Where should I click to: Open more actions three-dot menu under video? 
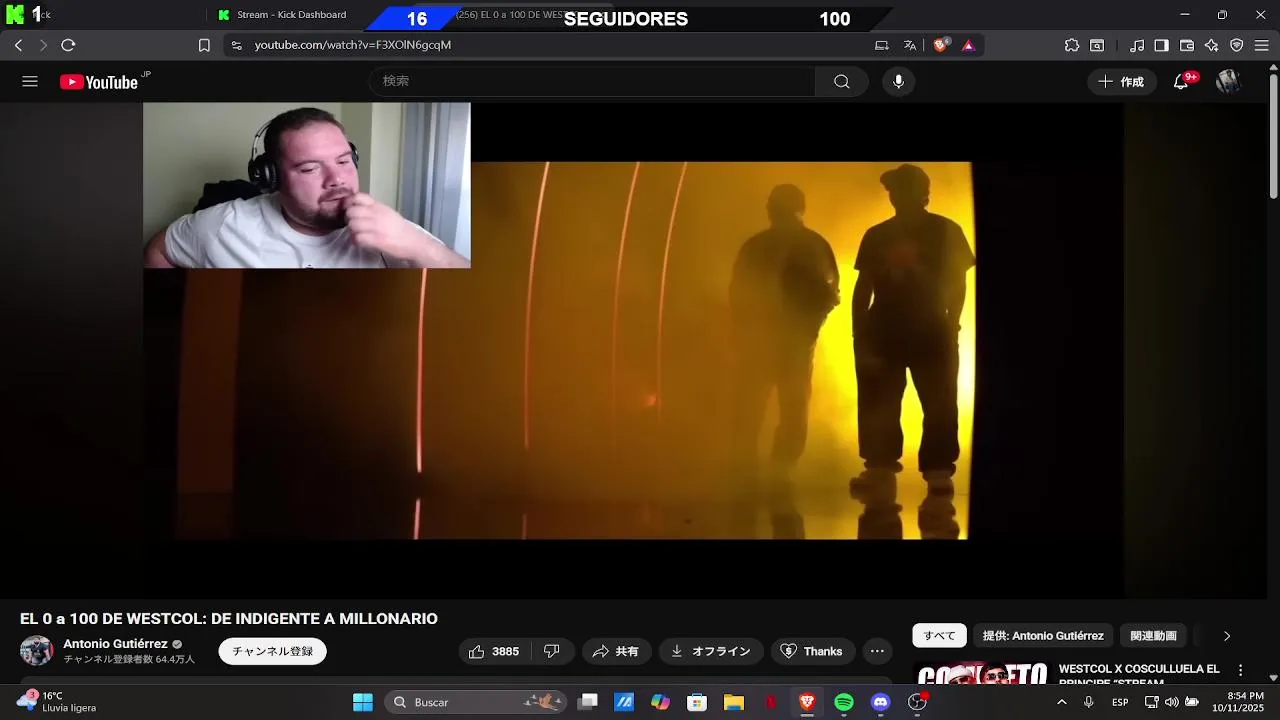pyautogui.click(x=877, y=651)
